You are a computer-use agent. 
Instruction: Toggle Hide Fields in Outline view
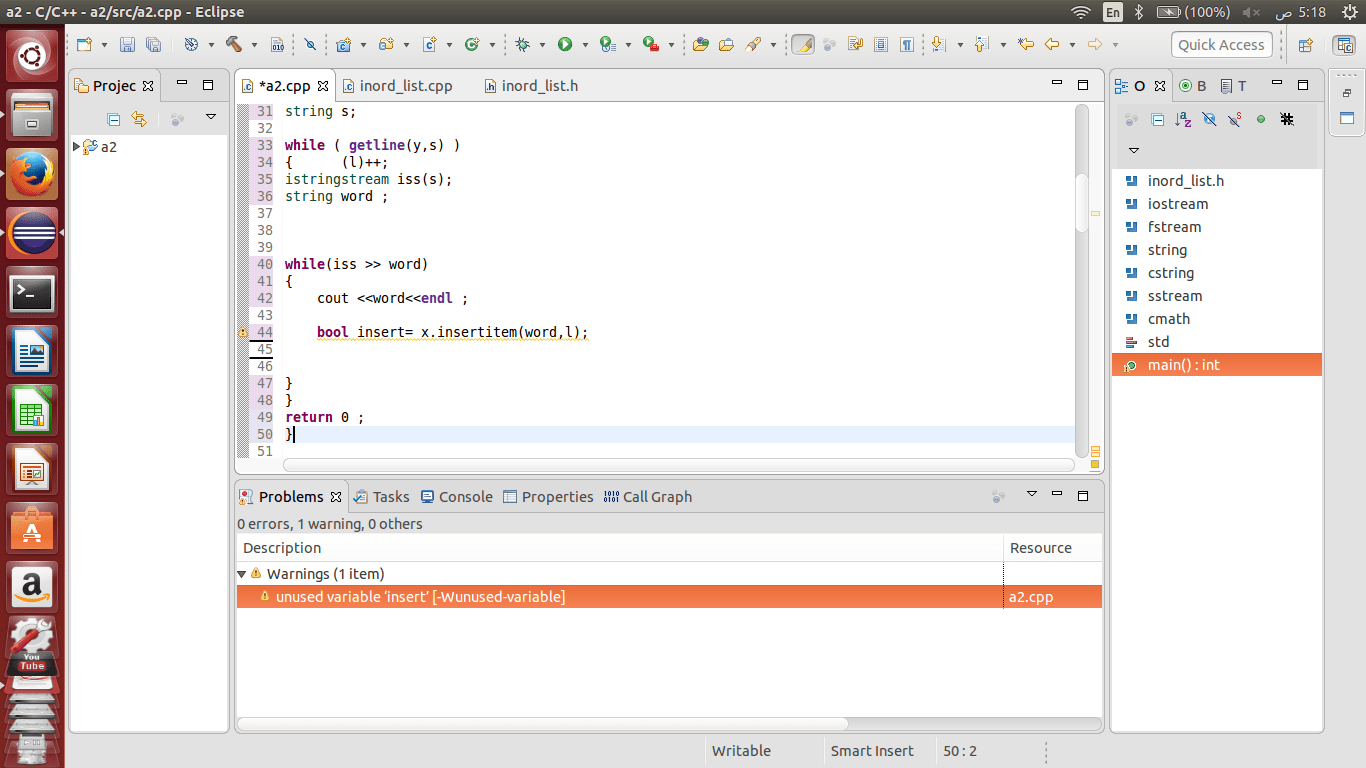pos(1209,119)
